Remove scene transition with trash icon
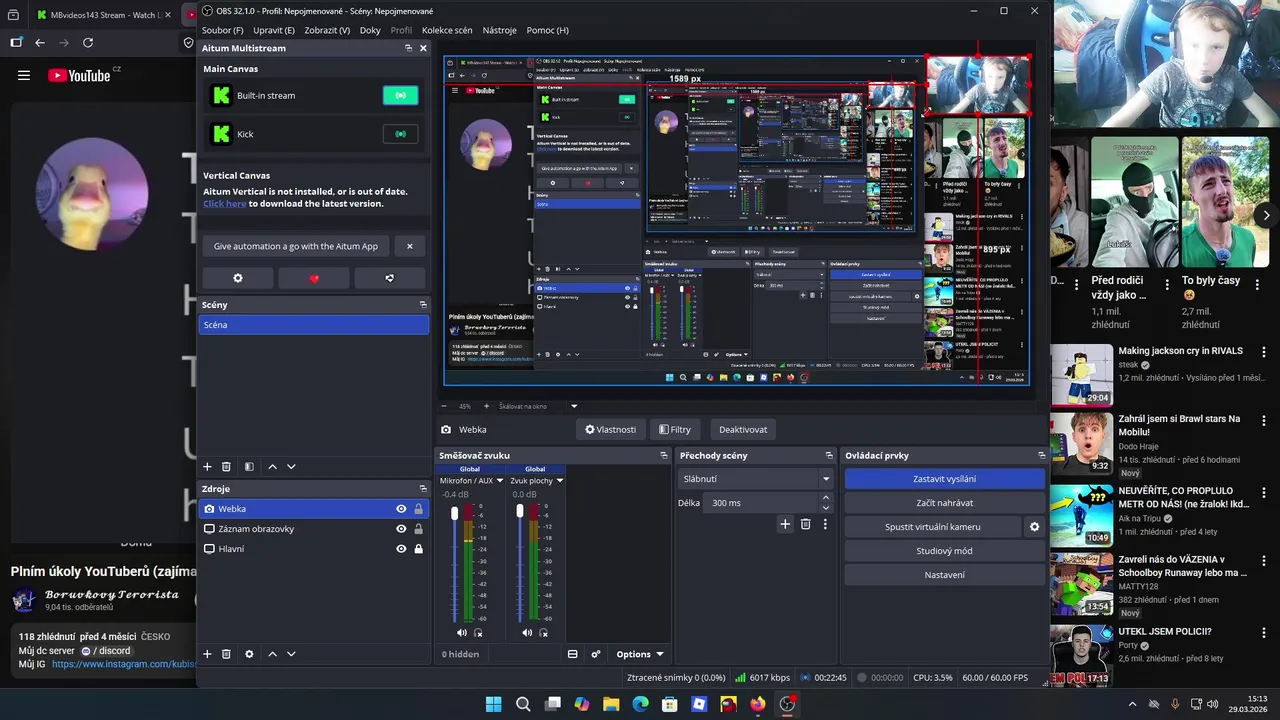Image resolution: width=1280 pixels, height=720 pixels. (805, 524)
